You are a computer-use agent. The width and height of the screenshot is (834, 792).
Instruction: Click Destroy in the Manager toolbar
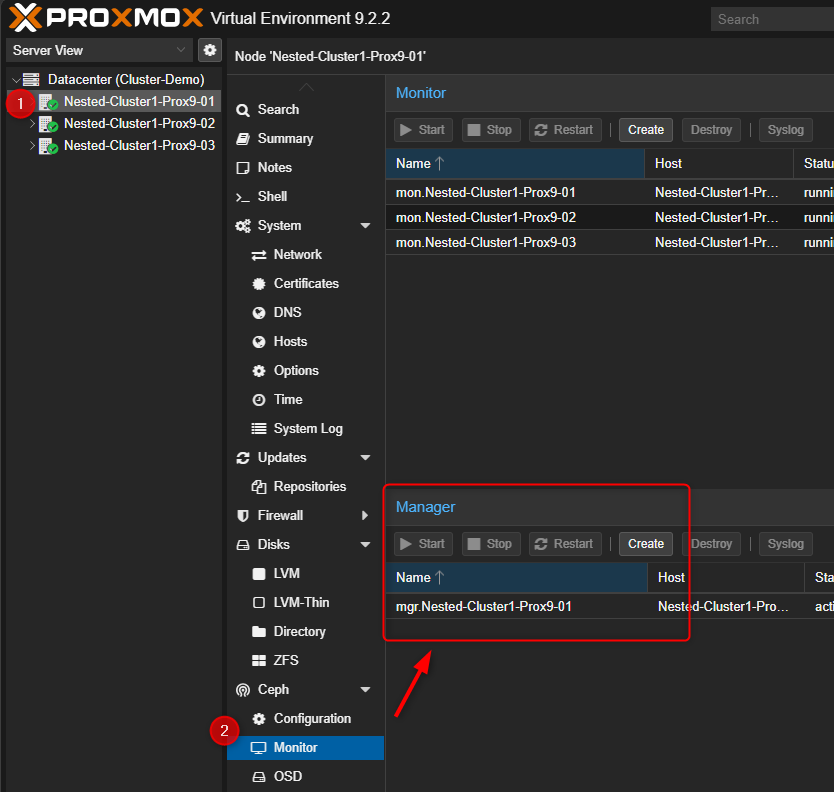[x=711, y=544]
